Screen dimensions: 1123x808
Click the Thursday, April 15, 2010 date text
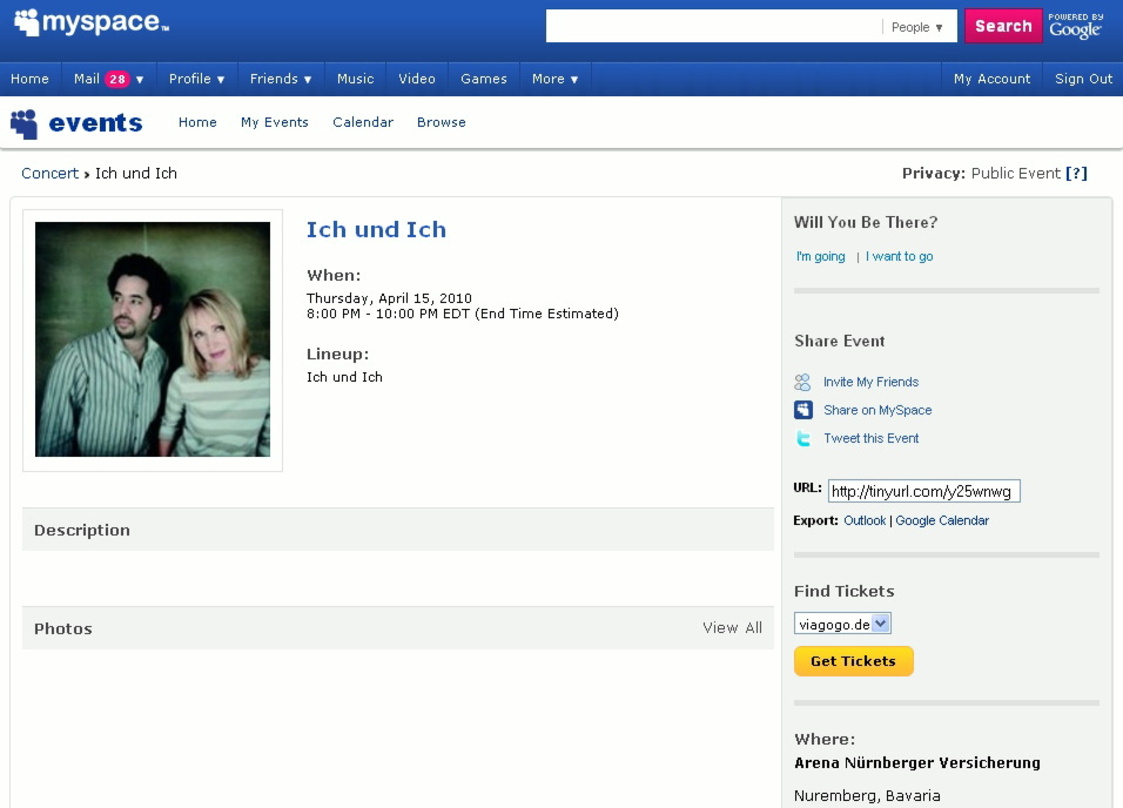[389, 298]
